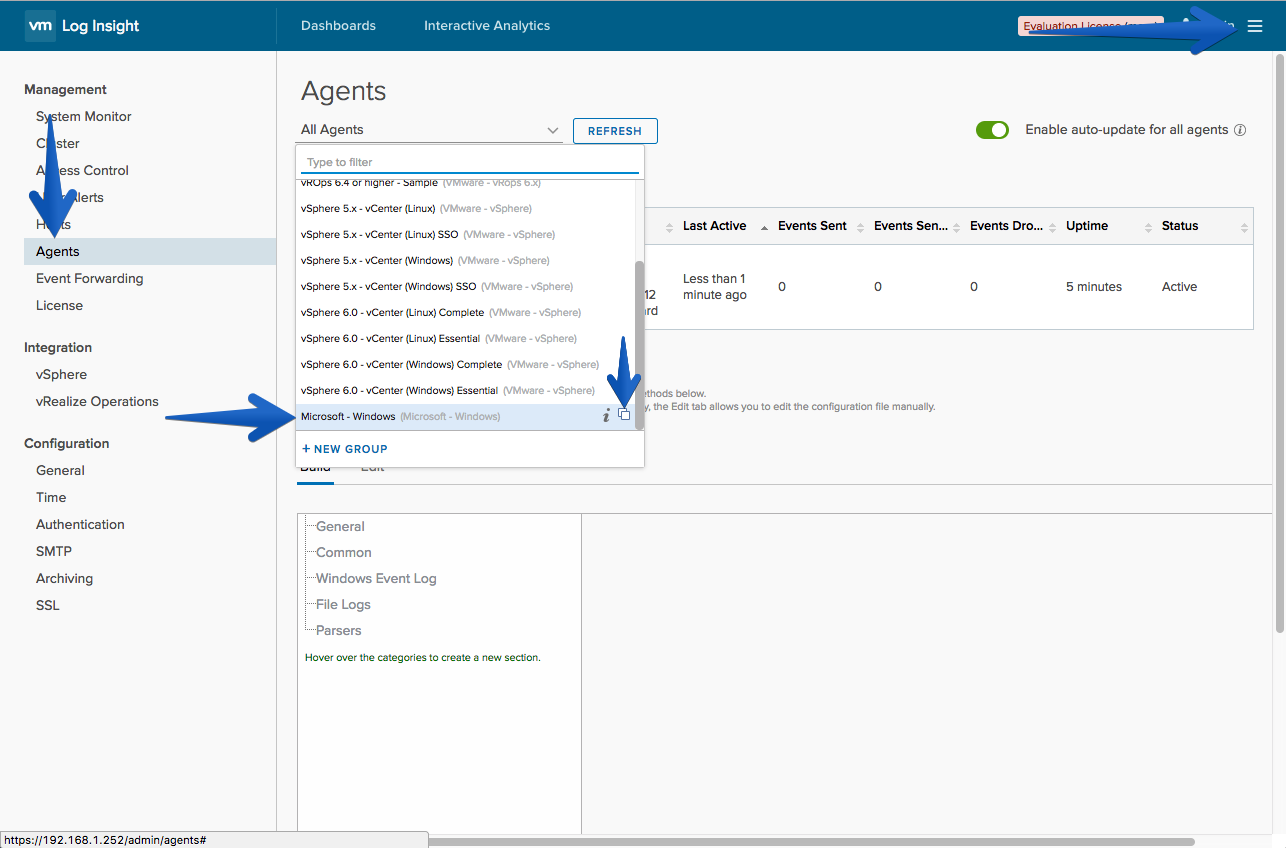Screen dimensions: 1286x848
Task: Select vSphere 5.x - vCenter (Linux)
Action: click(466, 208)
